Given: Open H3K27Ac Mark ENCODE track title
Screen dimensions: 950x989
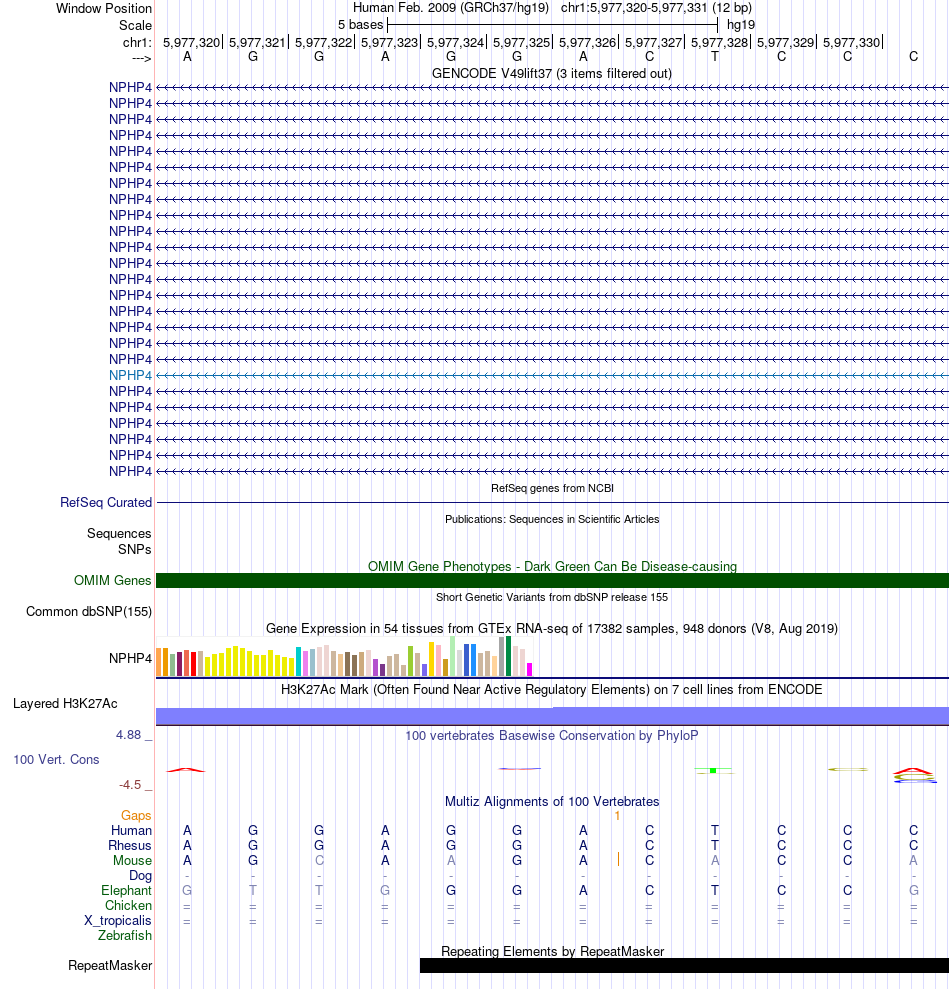Looking at the screenshot, I should (552, 689).
